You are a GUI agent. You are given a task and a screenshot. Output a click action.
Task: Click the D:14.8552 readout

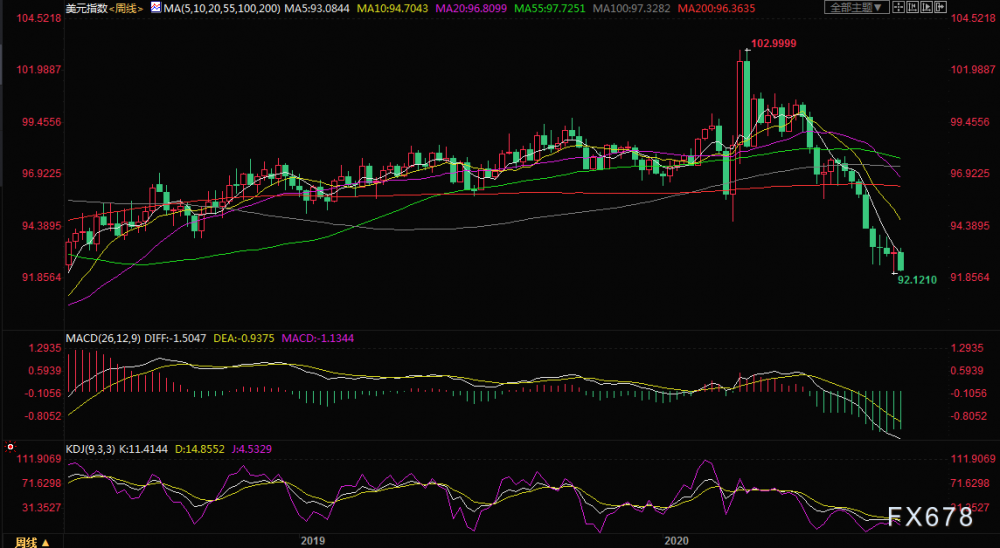pos(199,449)
